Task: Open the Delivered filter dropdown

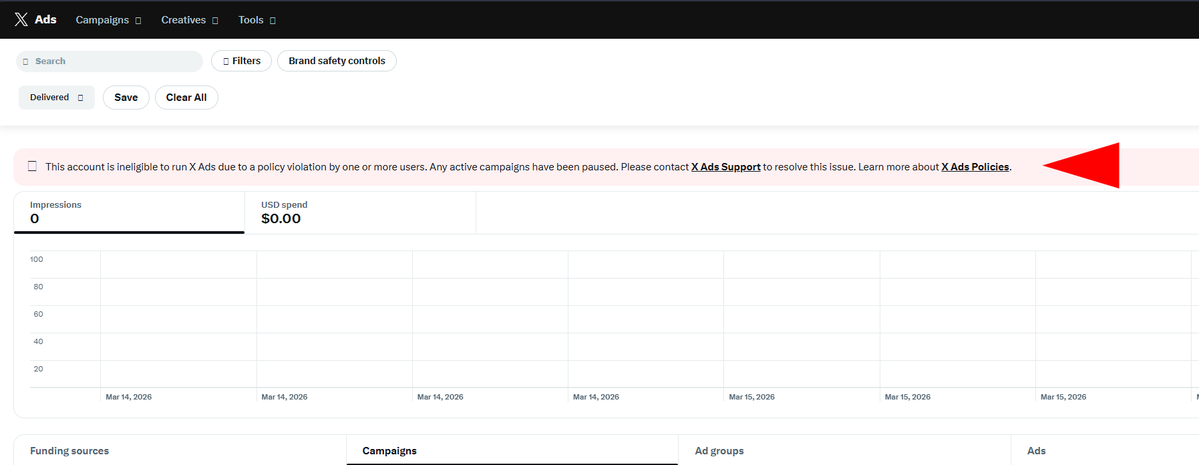Action: (57, 98)
